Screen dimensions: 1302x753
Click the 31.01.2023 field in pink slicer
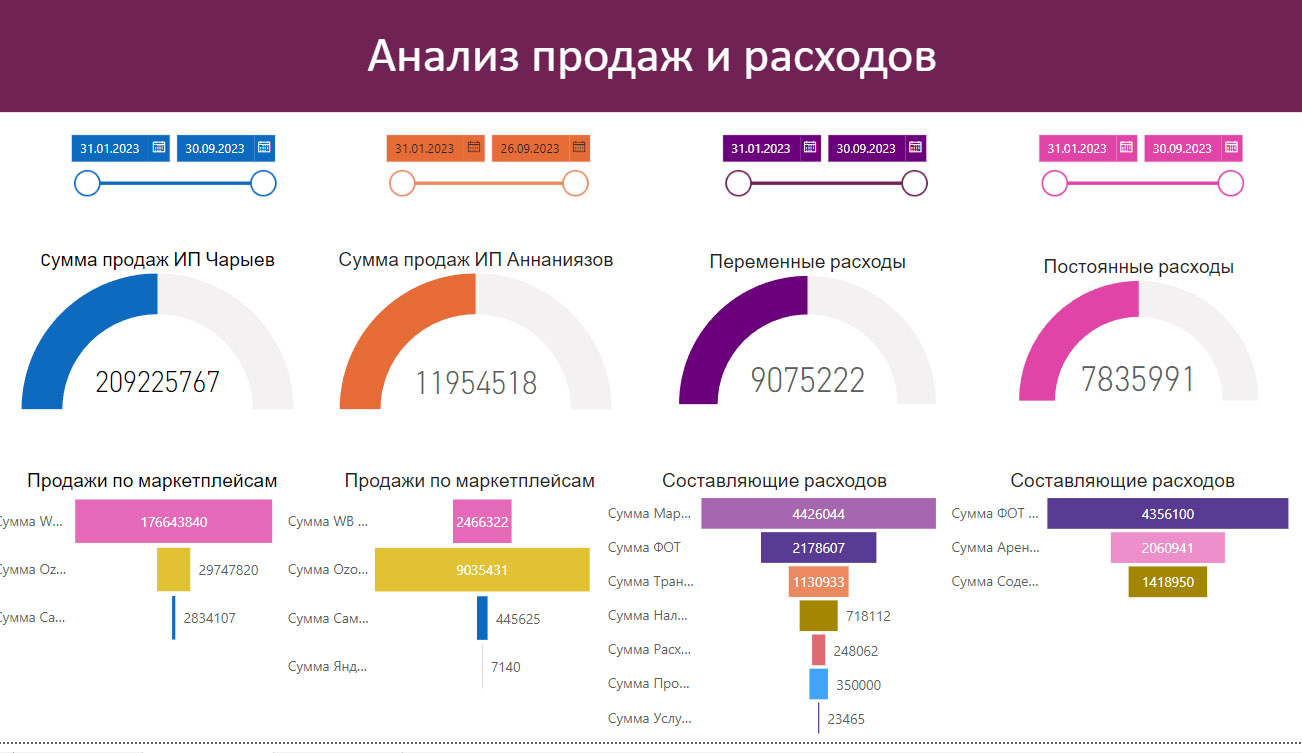click(x=1078, y=147)
